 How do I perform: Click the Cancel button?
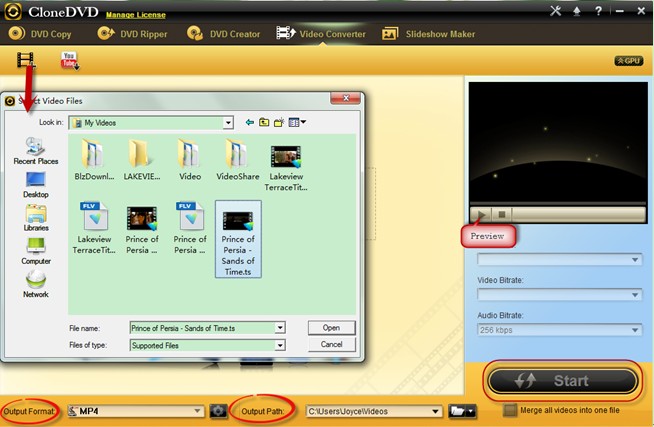332,344
